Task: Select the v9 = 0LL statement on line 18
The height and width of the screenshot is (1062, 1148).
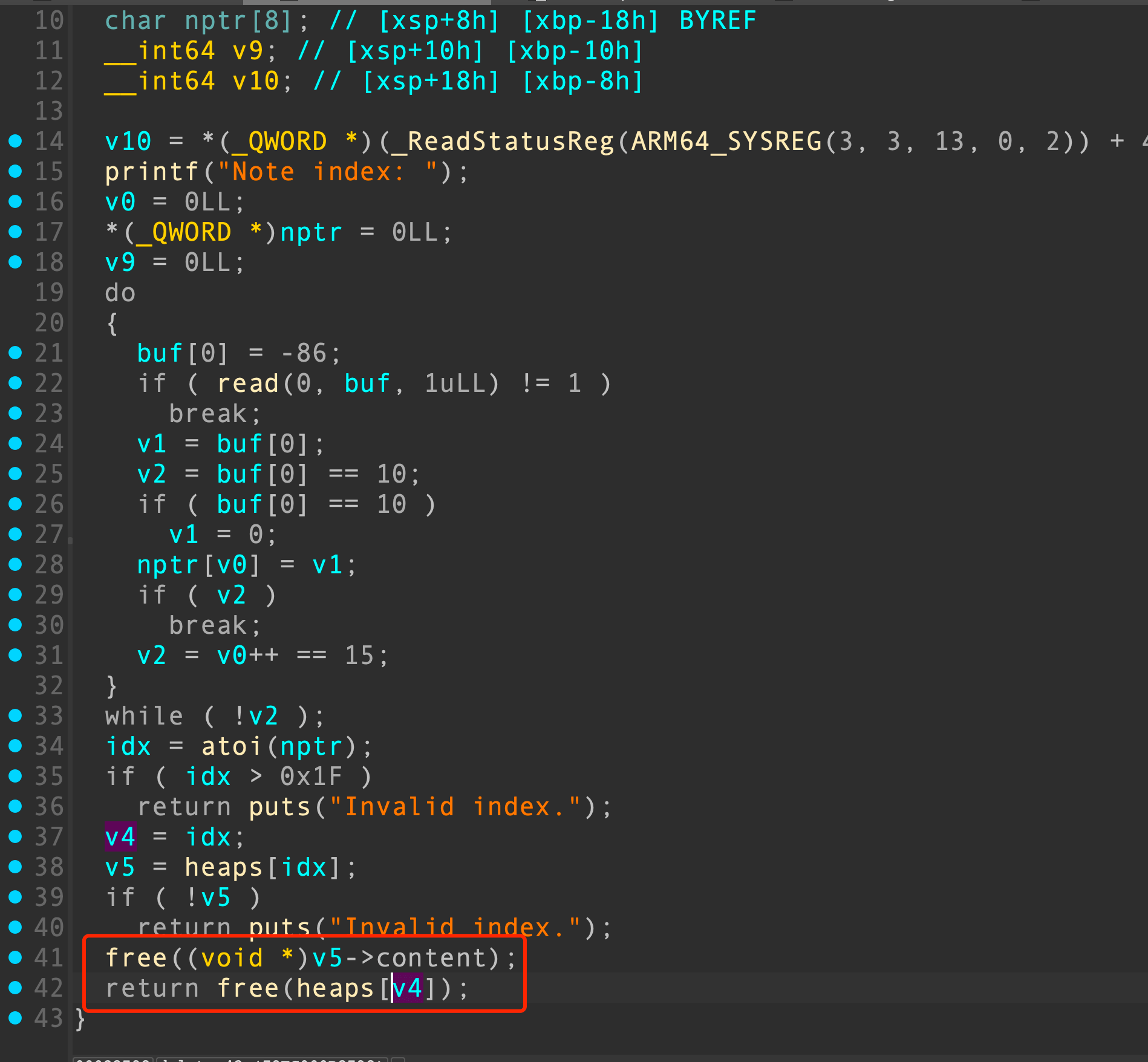Action: tap(175, 263)
